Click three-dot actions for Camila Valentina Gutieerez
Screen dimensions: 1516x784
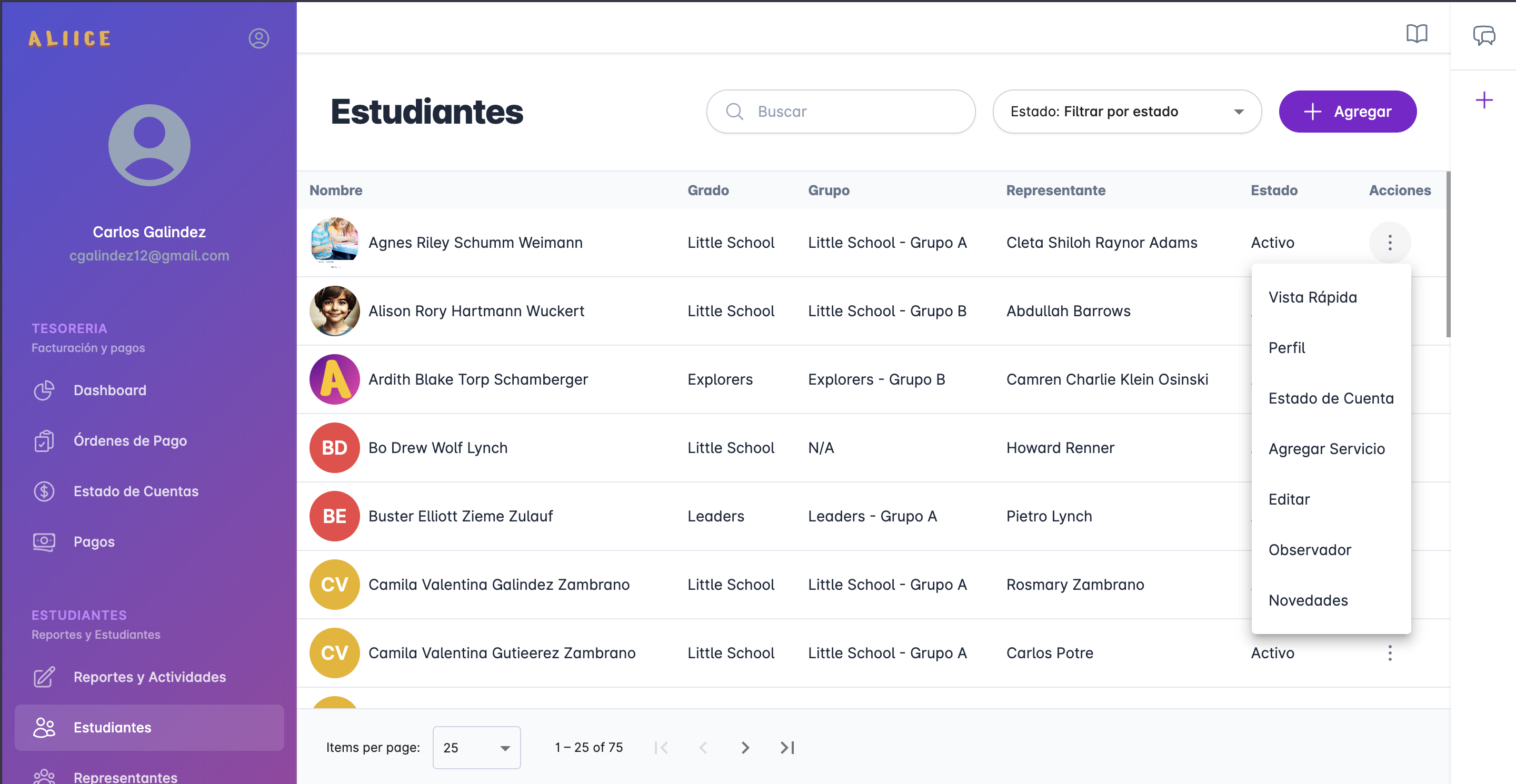coord(1390,653)
